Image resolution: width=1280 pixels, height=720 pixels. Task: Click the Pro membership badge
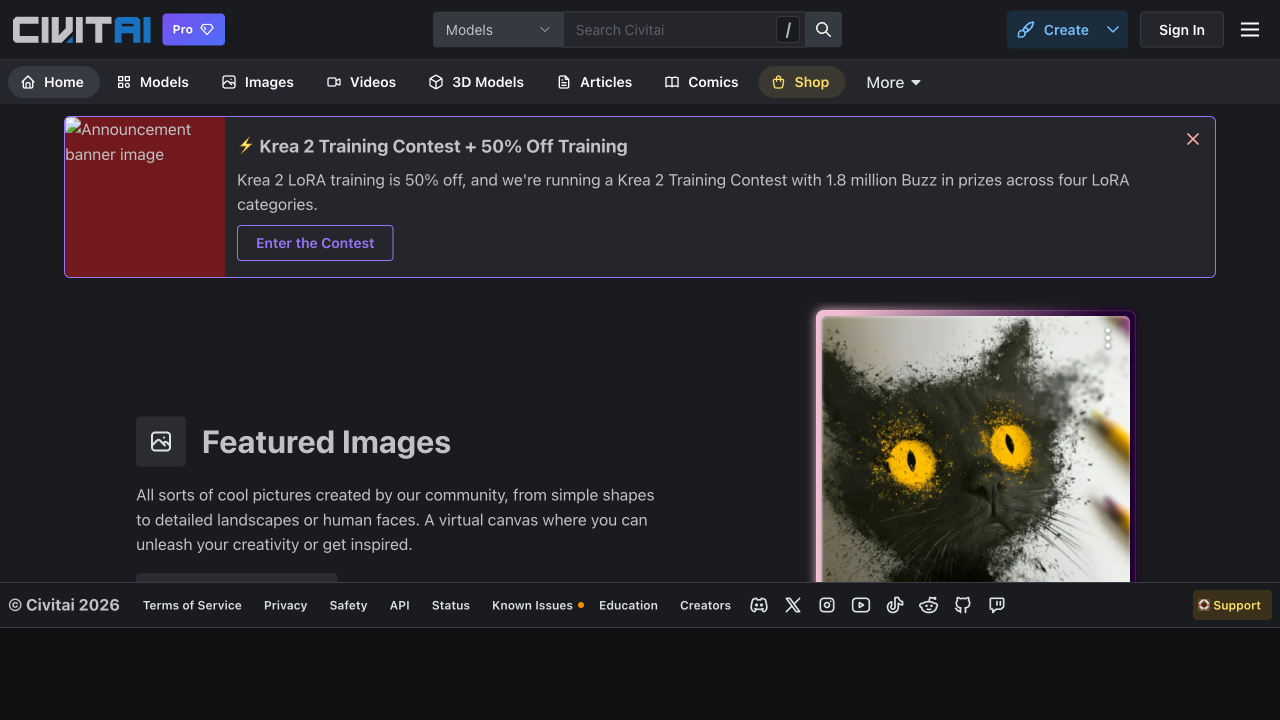point(194,30)
